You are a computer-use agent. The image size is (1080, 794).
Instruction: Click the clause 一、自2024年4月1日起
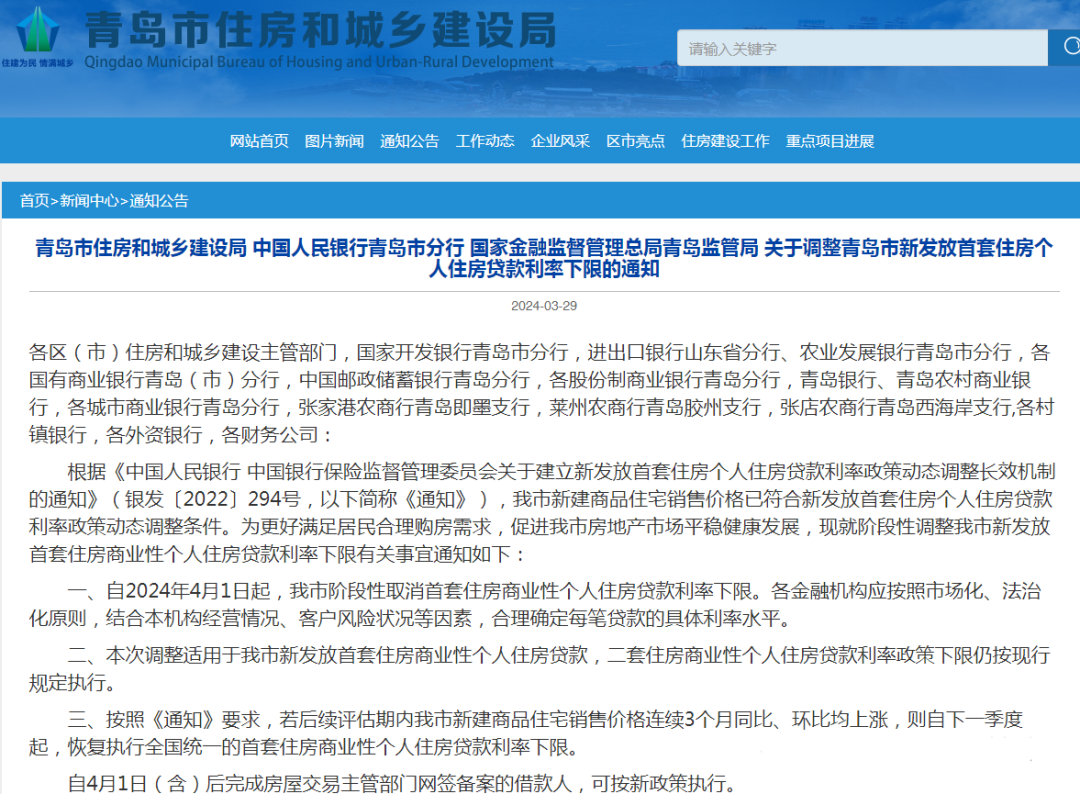coord(534,605)
